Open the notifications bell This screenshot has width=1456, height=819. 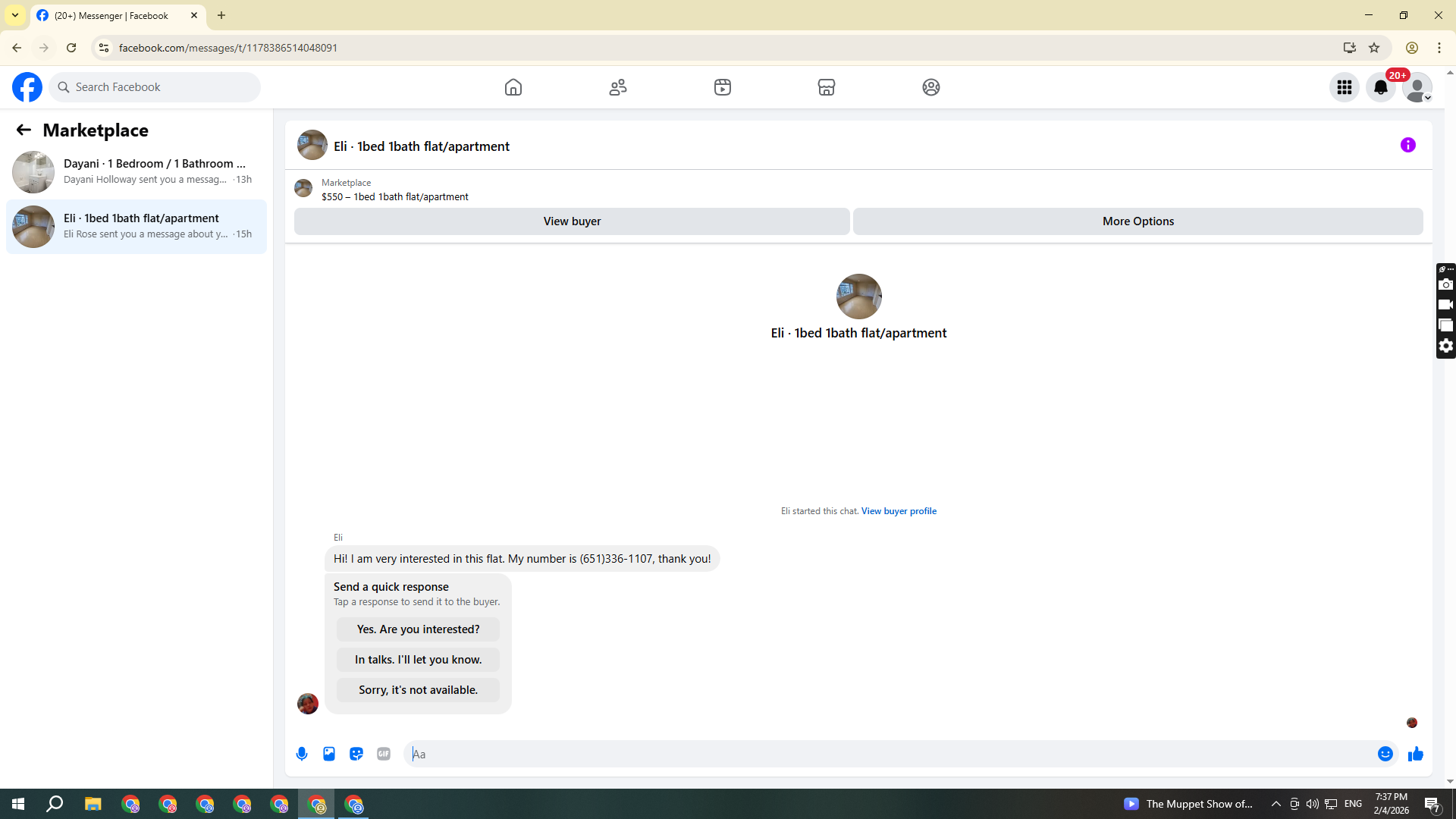1380,87
